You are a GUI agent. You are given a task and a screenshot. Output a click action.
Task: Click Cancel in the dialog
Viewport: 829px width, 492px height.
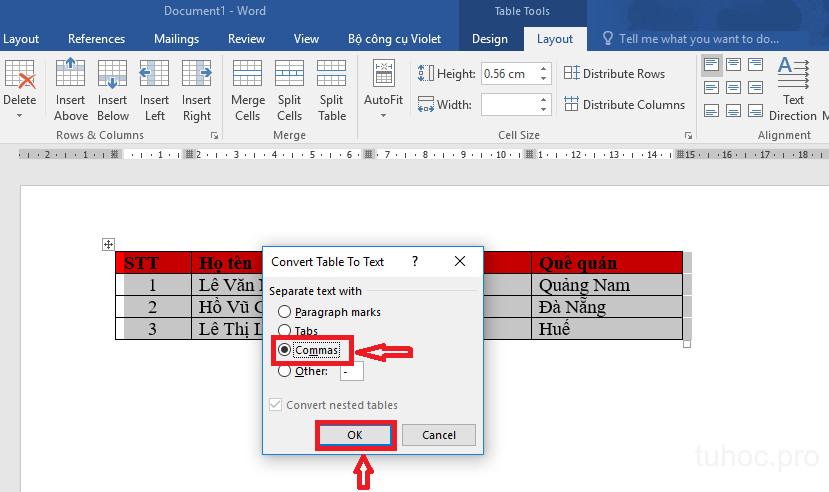pyautogui.click(x=439, y=435)
